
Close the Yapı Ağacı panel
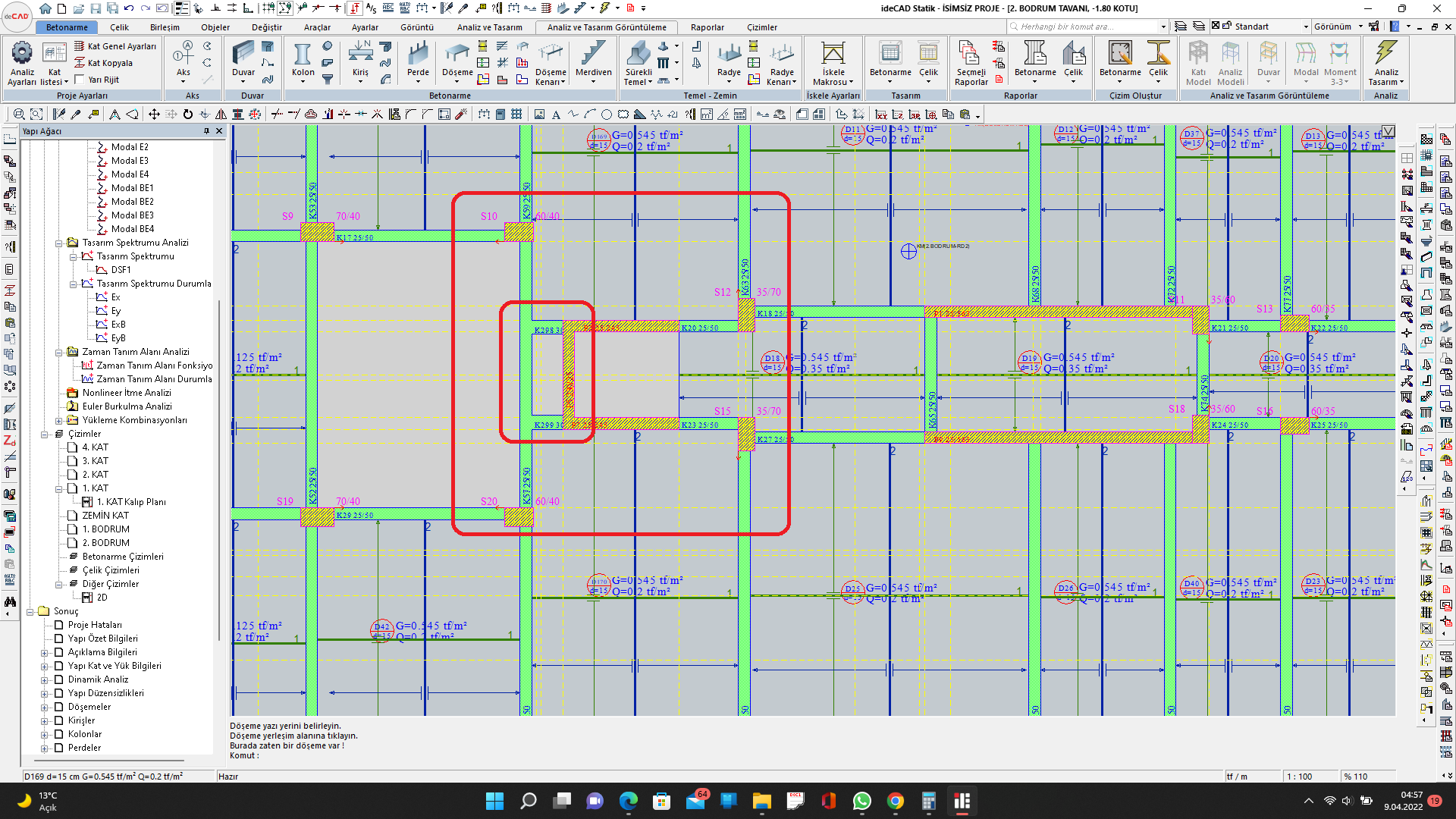pyautogui.click(x=220, y=131)
